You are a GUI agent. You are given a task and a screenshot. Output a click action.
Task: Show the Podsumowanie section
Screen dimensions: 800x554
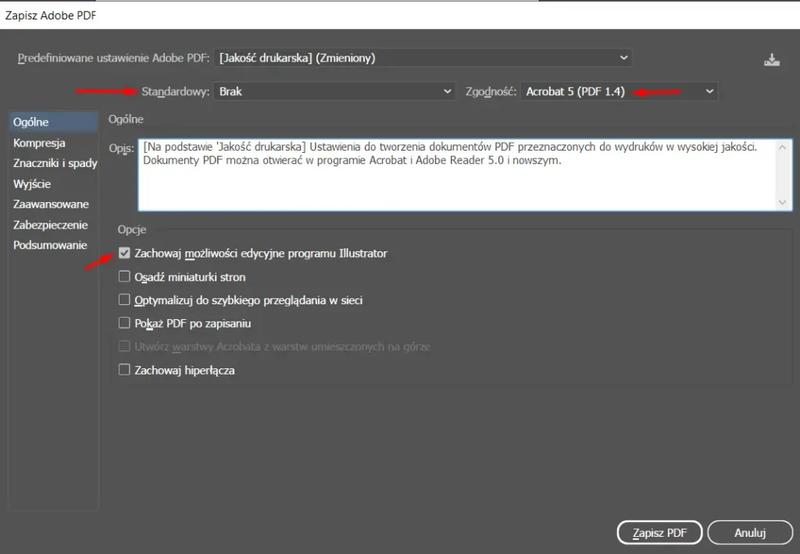pos(49,245)
